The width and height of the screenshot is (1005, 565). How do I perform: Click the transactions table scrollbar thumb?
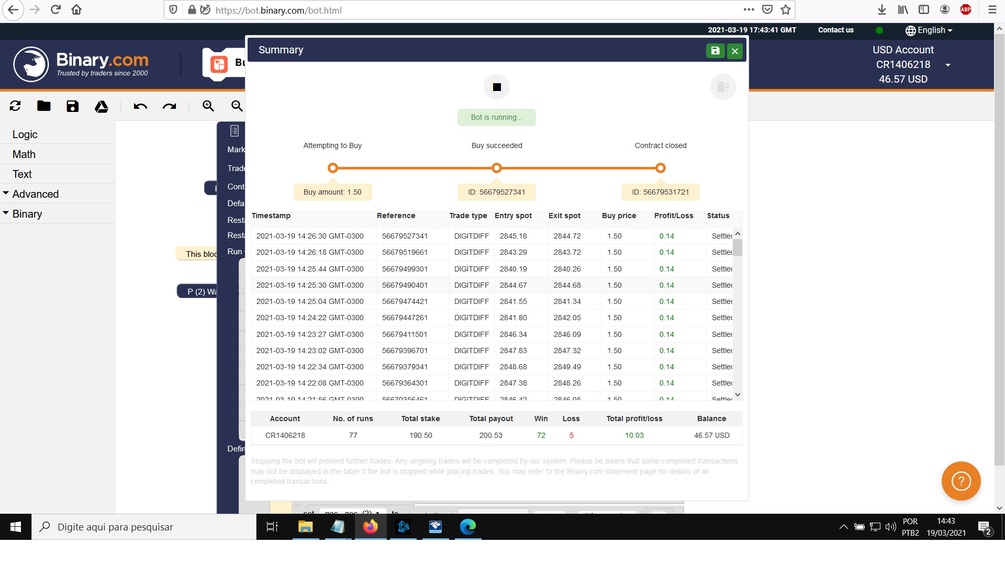737,247
